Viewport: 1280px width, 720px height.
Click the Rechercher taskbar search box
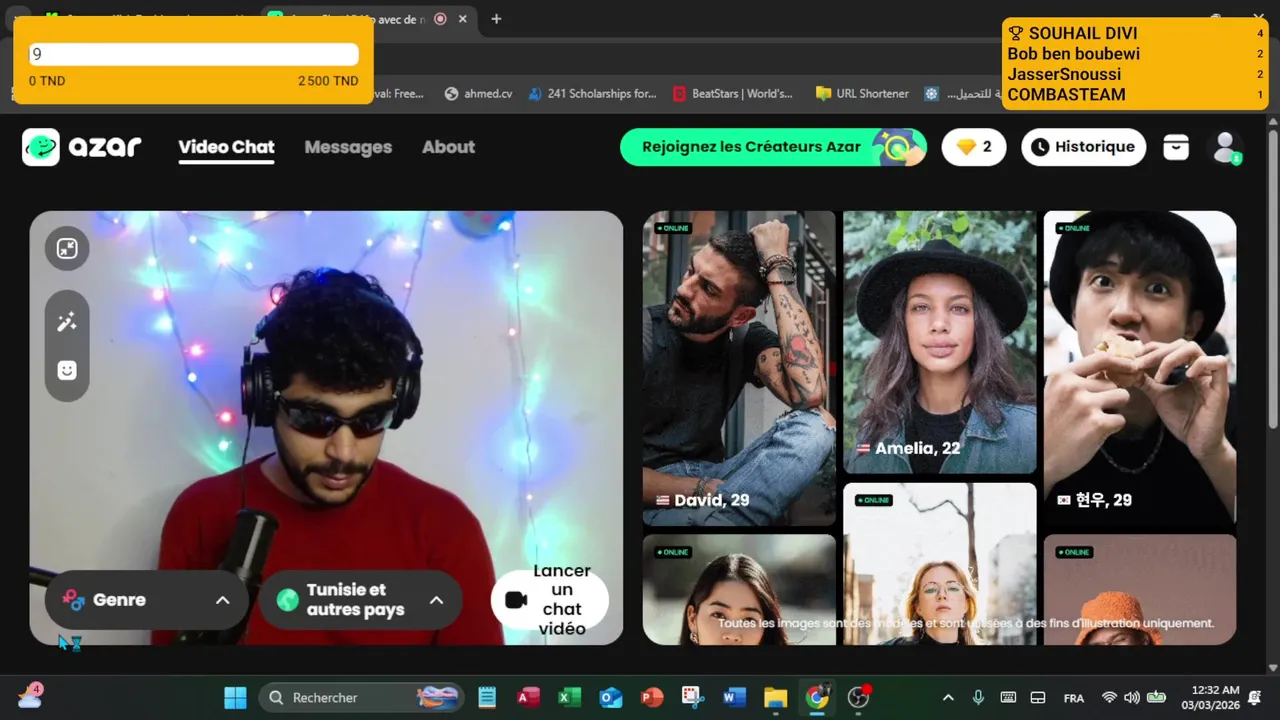pos(362,697)
